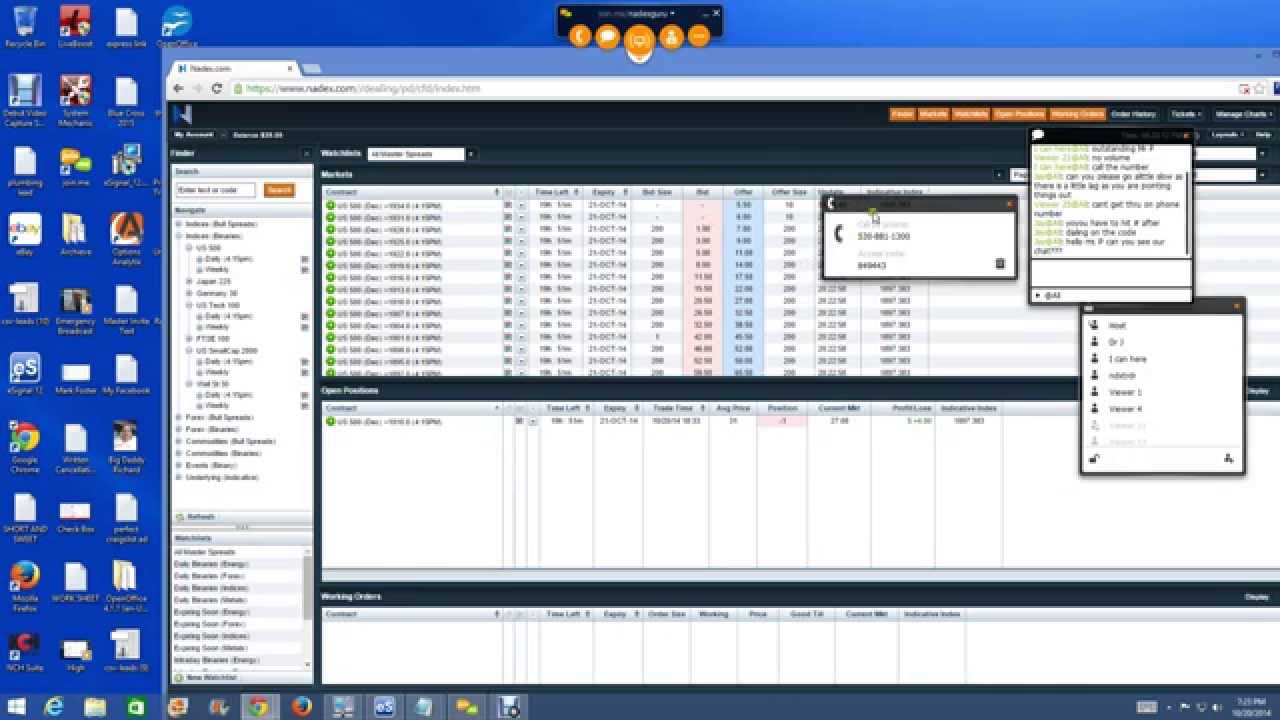Click the Finder search text field
This screenshot has width=1280, height=720.
pyautogui.click(x=216, y=190)
